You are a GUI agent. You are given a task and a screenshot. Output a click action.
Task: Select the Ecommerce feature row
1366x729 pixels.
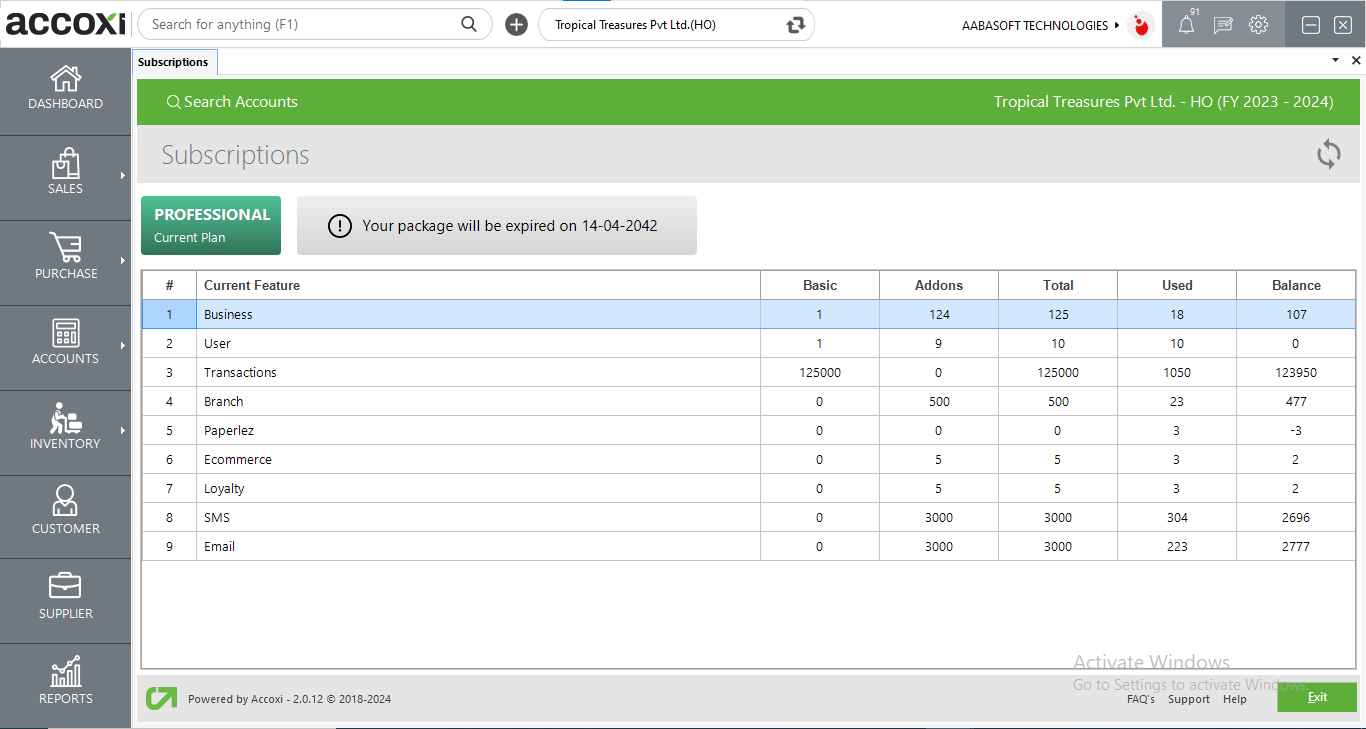point(749,459)
